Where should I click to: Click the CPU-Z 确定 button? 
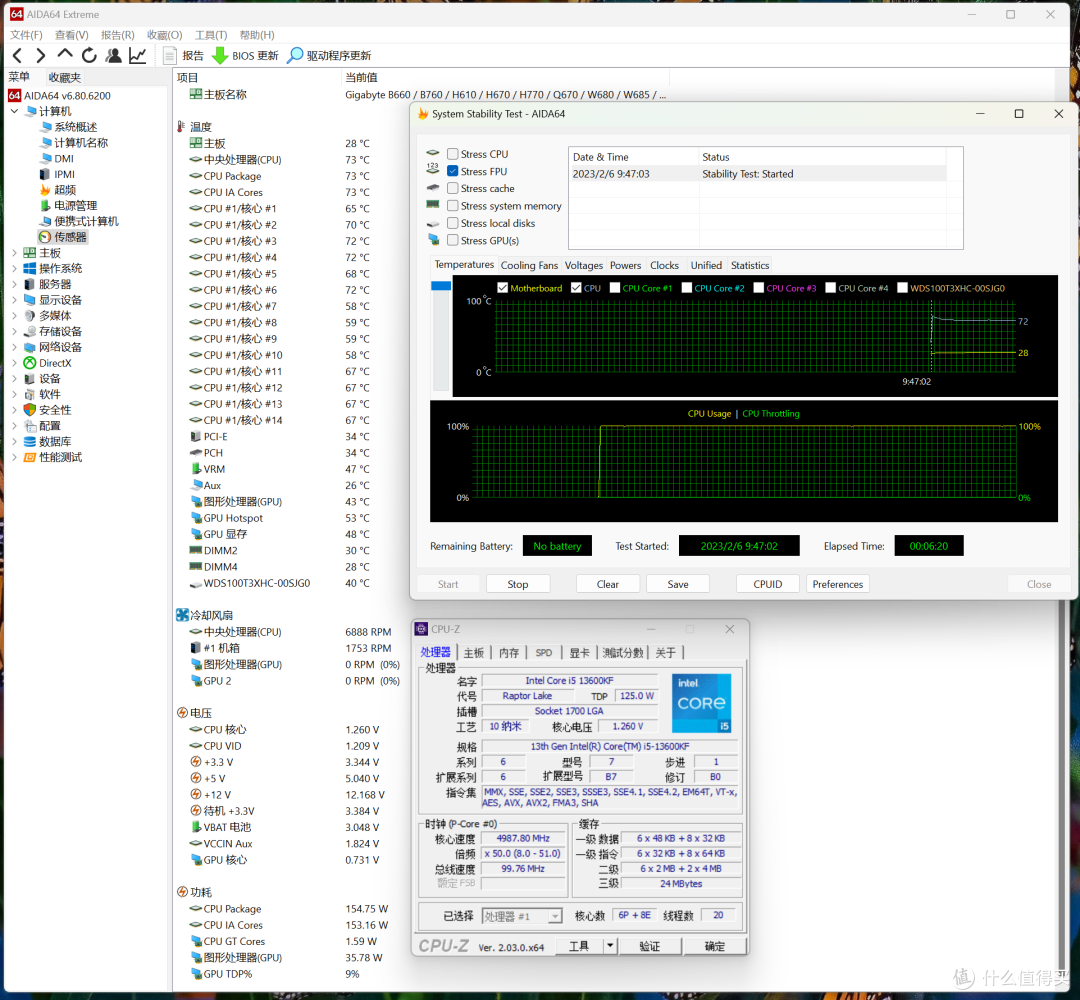click(x=714, y=946)
